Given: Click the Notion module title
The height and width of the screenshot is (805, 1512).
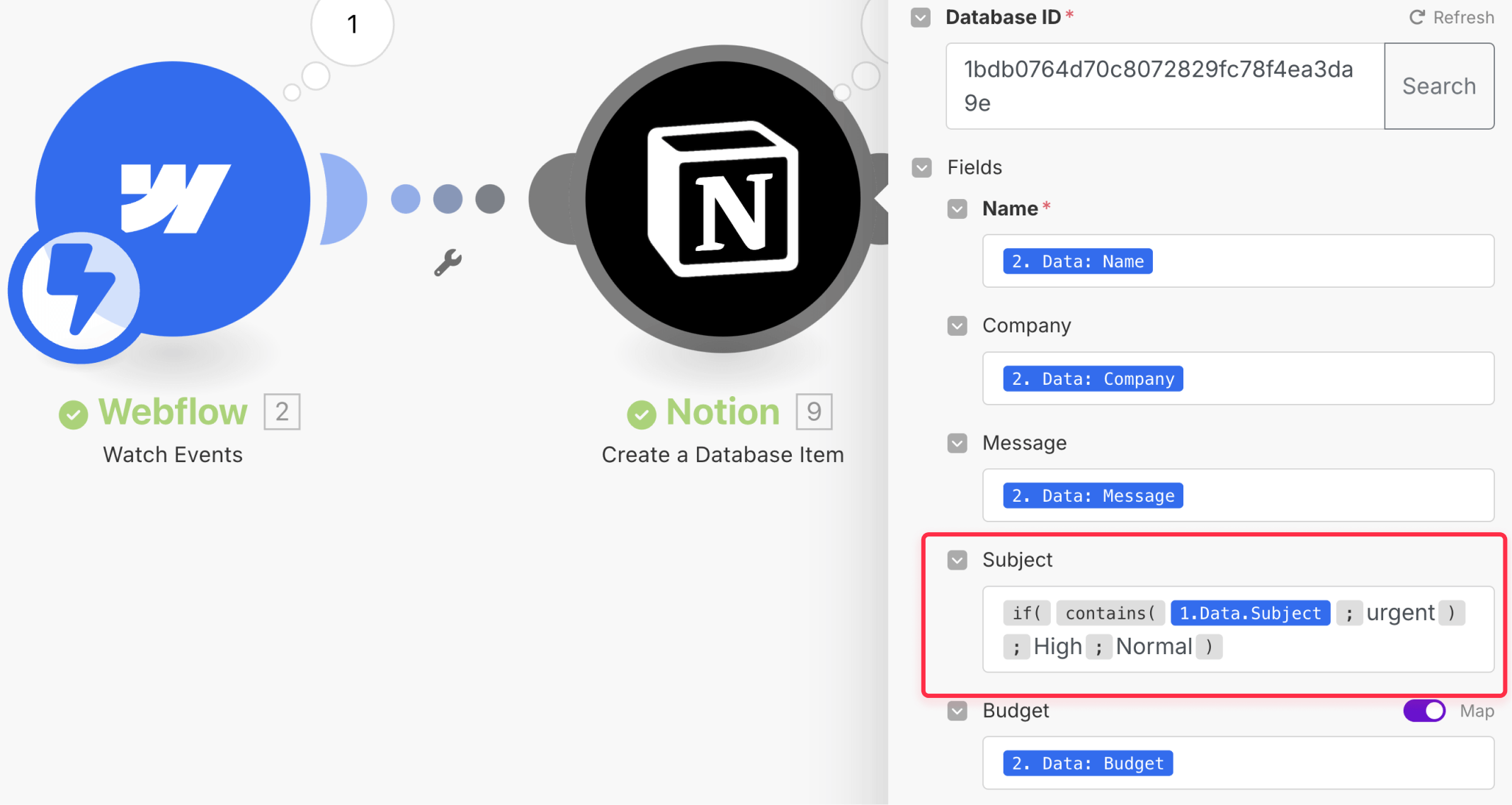Looking at the screenshot, I should [x=723, y=412].
